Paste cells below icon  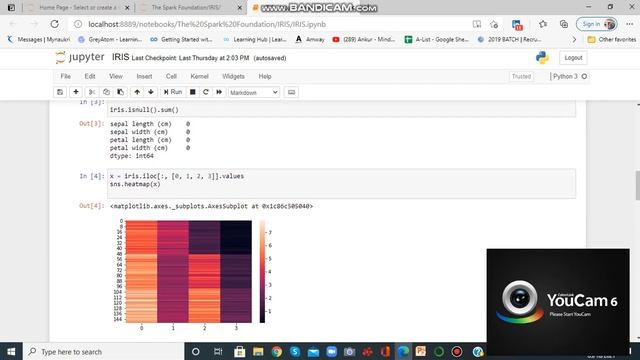[120, 92]
